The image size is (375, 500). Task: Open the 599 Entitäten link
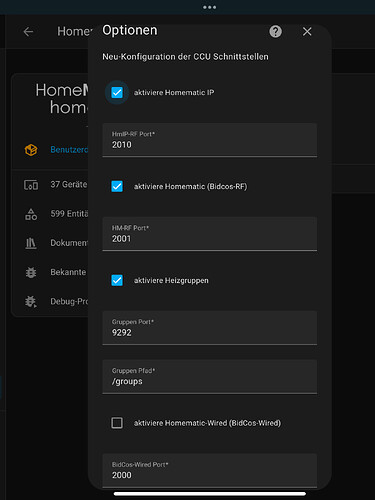(x=69, y=214)
